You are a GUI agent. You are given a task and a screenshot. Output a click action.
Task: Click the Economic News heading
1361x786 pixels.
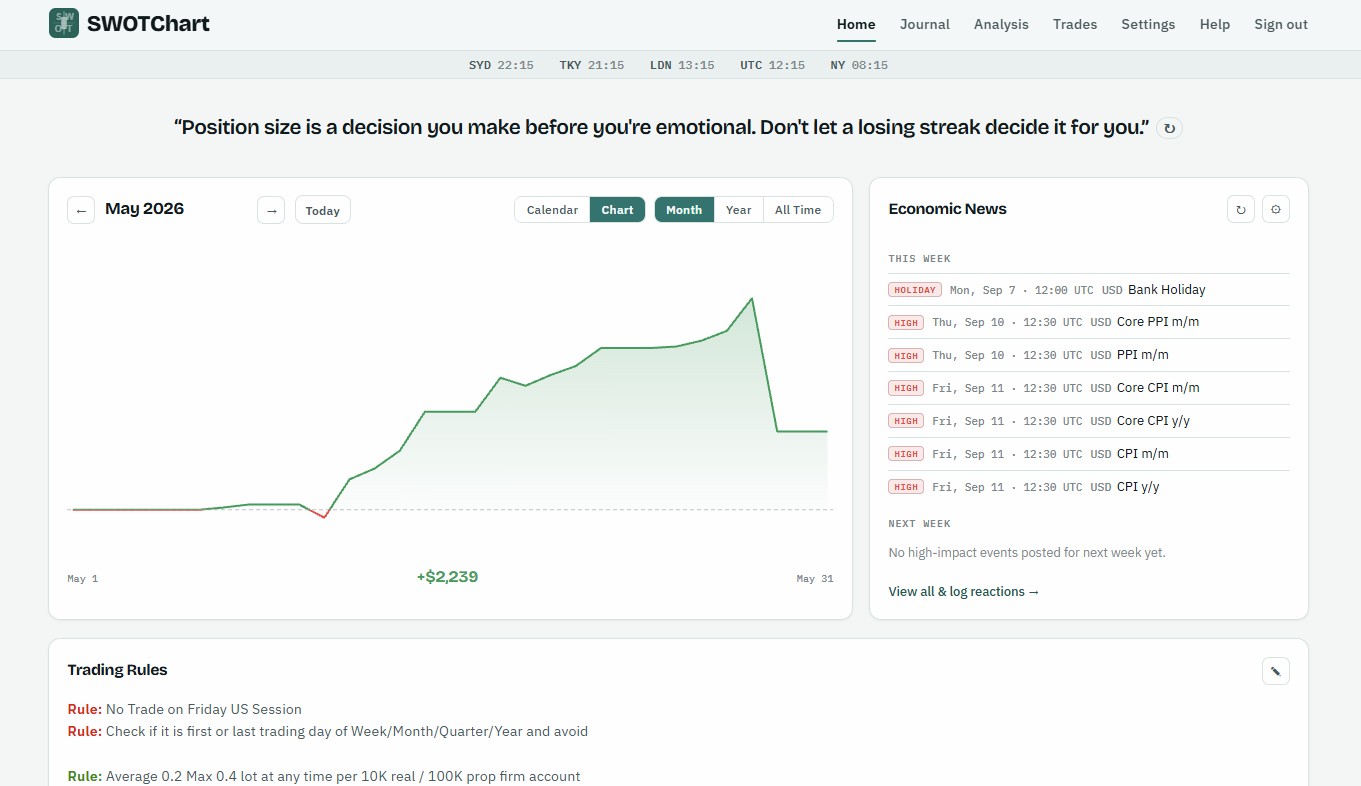(x=948, y=209)
